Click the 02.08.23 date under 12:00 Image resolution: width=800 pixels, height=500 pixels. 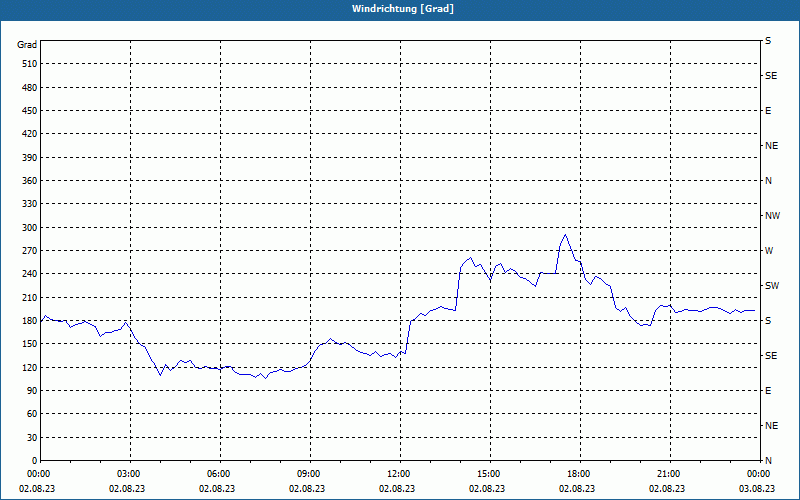(x=397, y=489)
